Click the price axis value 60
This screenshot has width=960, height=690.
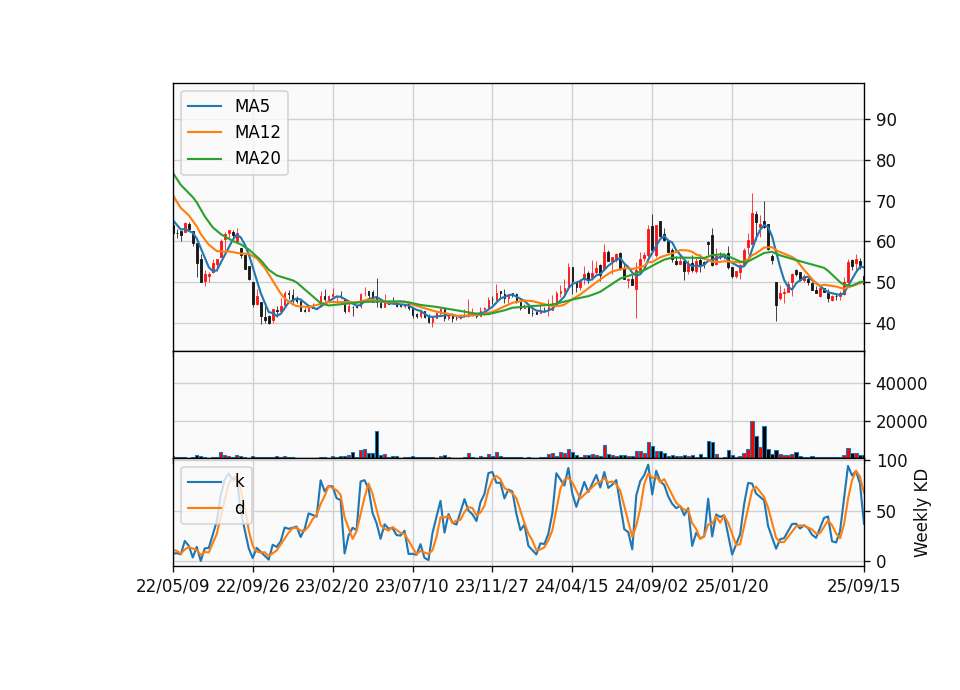[x=887, y=242]
